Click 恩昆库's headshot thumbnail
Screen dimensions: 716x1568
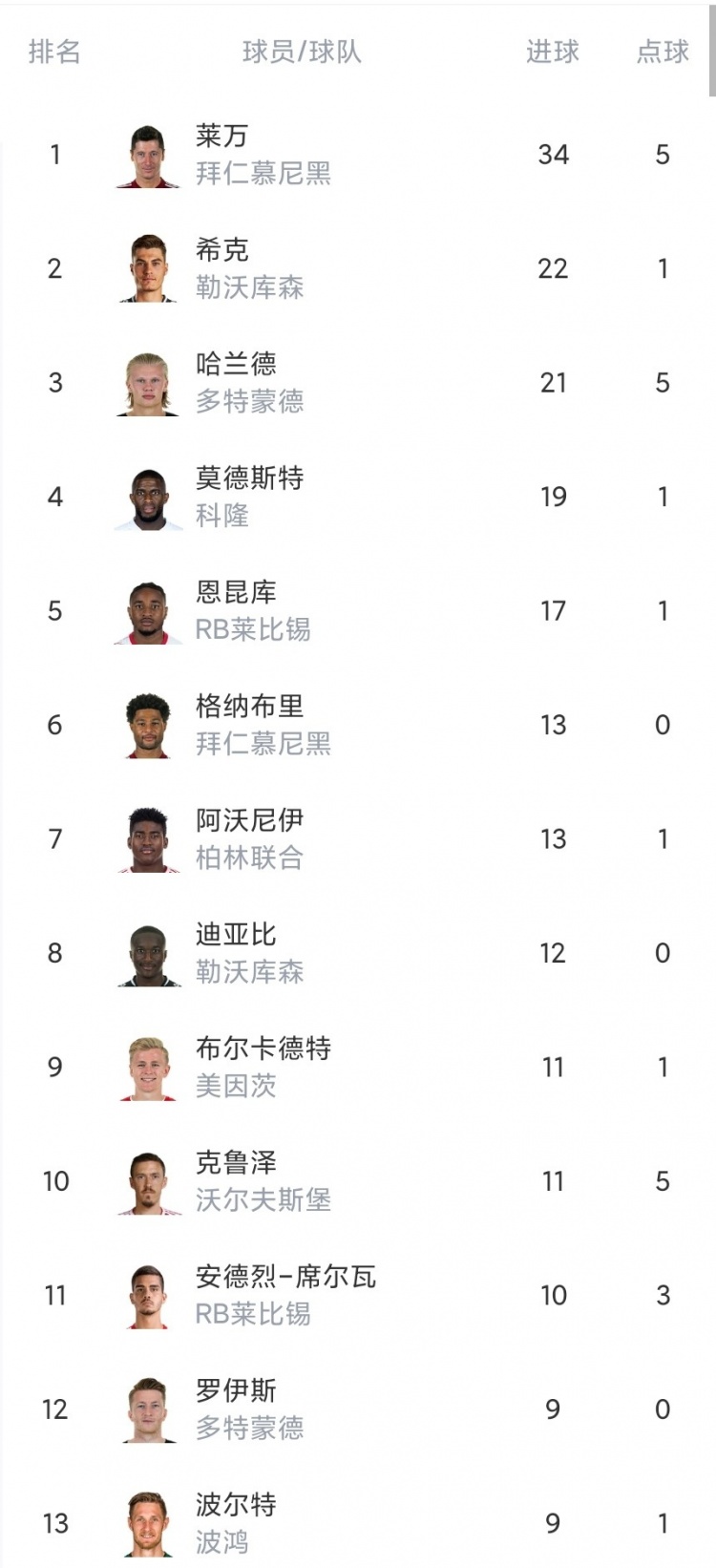point(148,612)
